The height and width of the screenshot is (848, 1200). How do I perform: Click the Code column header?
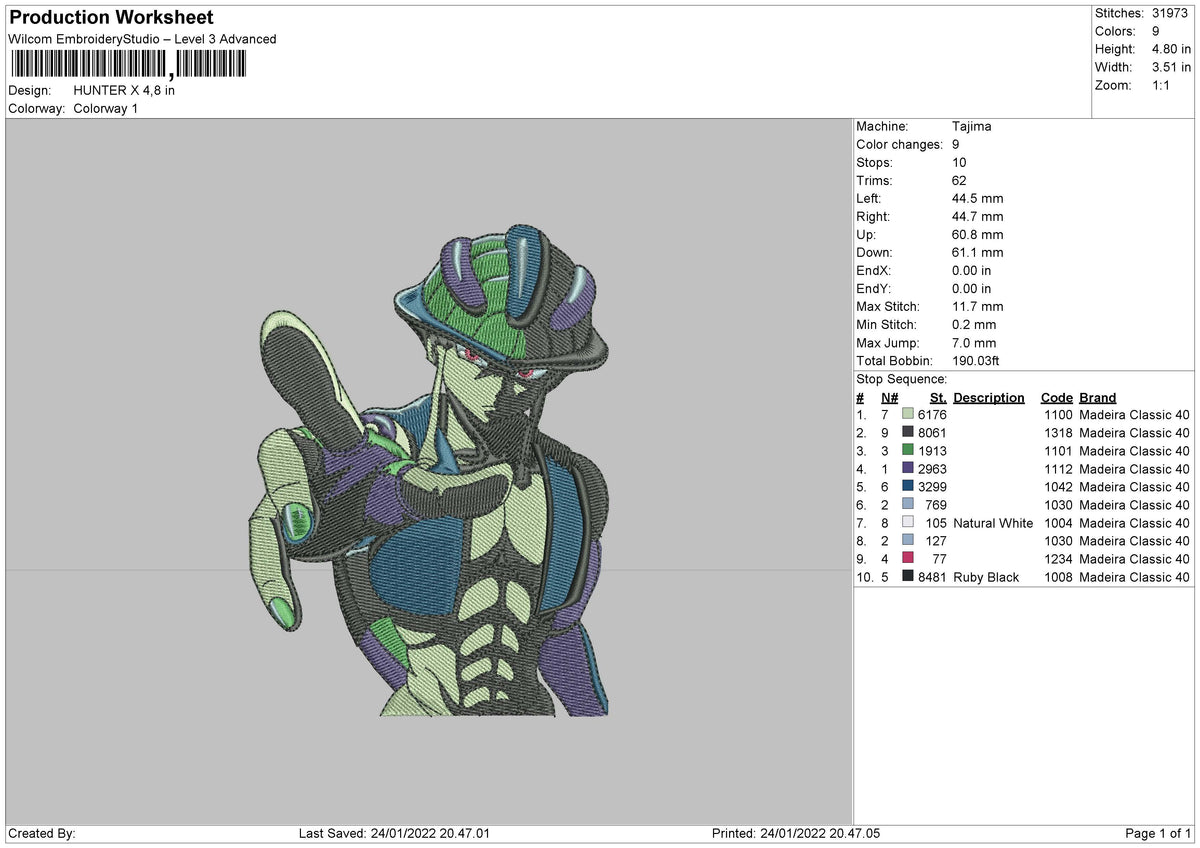coord(1056,398)
